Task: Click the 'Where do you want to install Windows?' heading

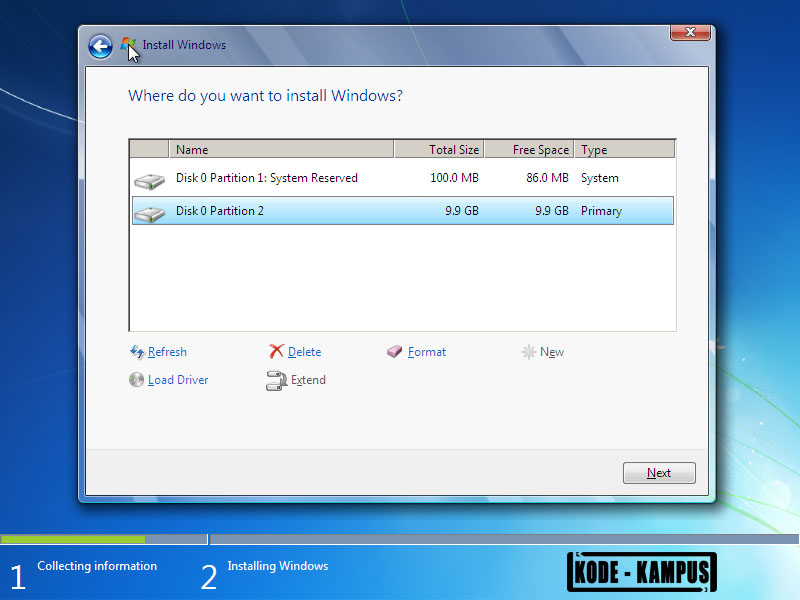Action: (x=265, y=96)
